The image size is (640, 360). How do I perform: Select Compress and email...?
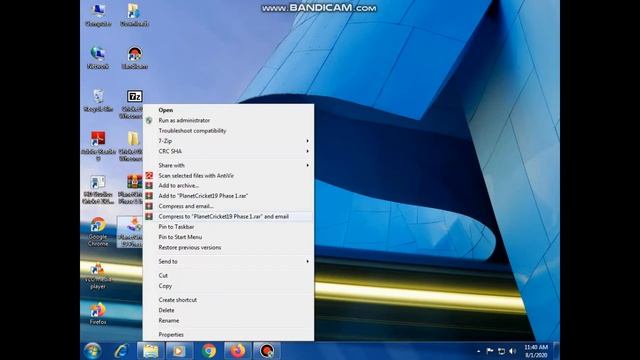(228, 206)
